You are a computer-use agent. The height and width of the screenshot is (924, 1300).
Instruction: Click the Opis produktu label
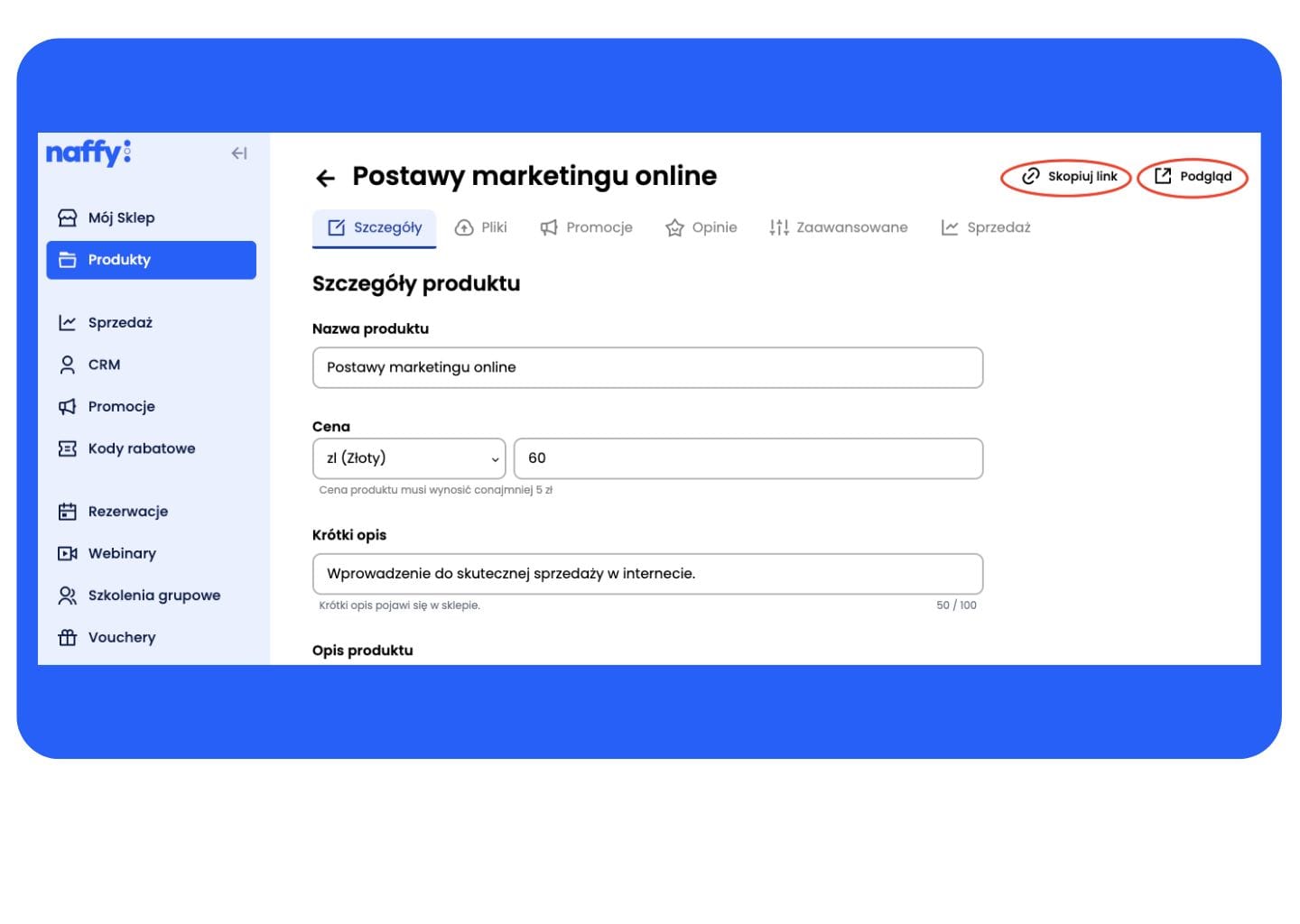pos(363,651)
